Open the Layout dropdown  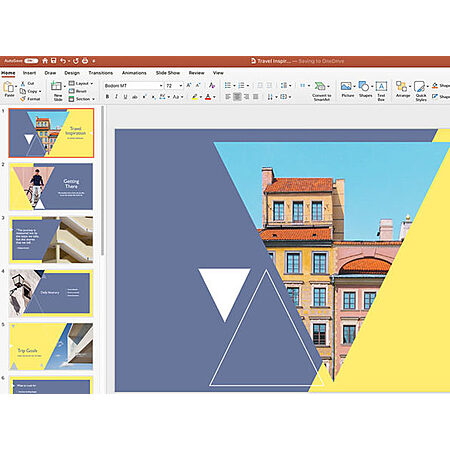pos(81,83)
